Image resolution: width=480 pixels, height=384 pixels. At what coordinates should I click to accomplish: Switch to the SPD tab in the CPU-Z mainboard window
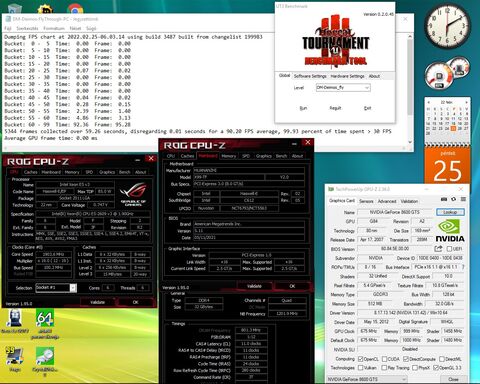[246, 156]
